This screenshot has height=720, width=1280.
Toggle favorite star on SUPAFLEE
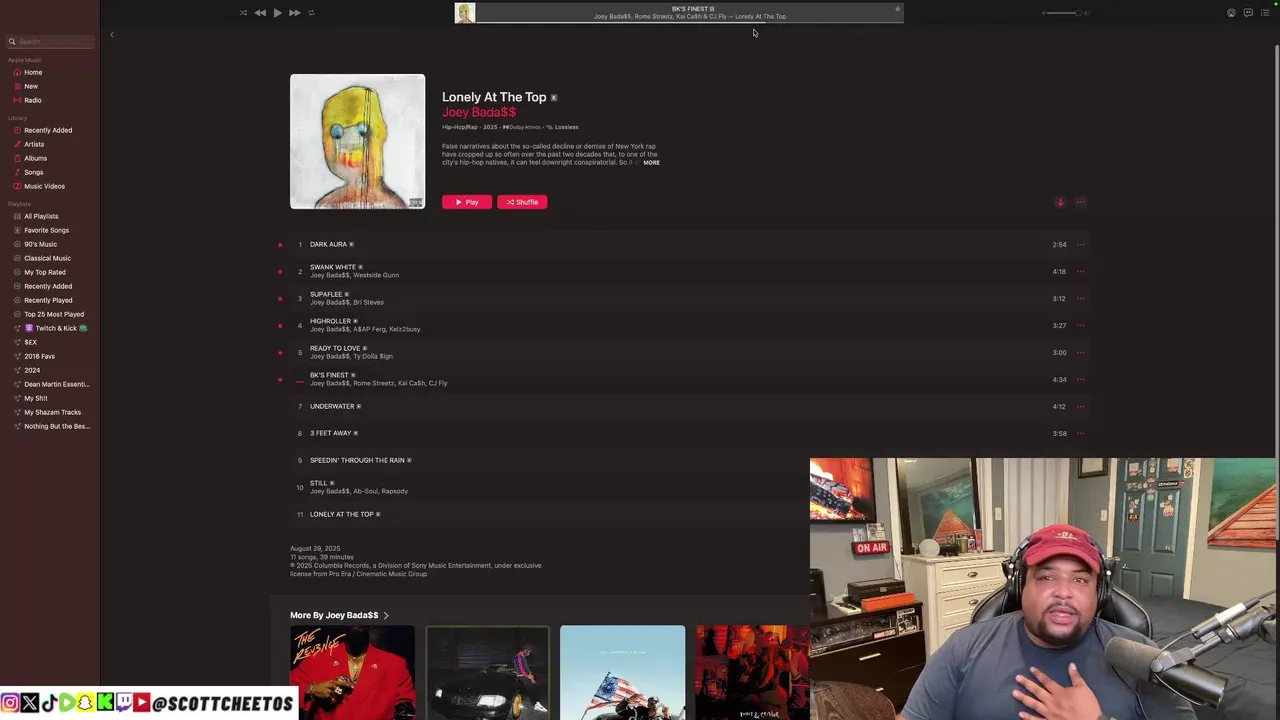point(280,298)
